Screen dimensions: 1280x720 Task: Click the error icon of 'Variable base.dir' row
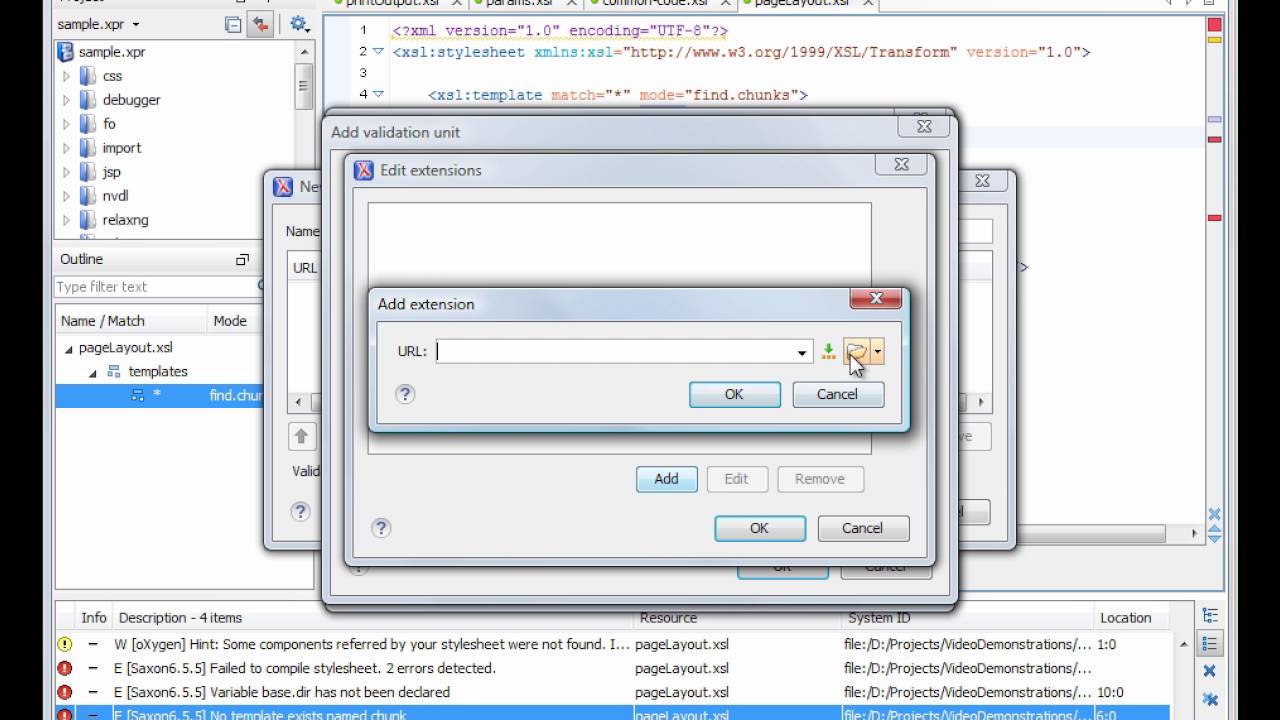coord(65,692)
